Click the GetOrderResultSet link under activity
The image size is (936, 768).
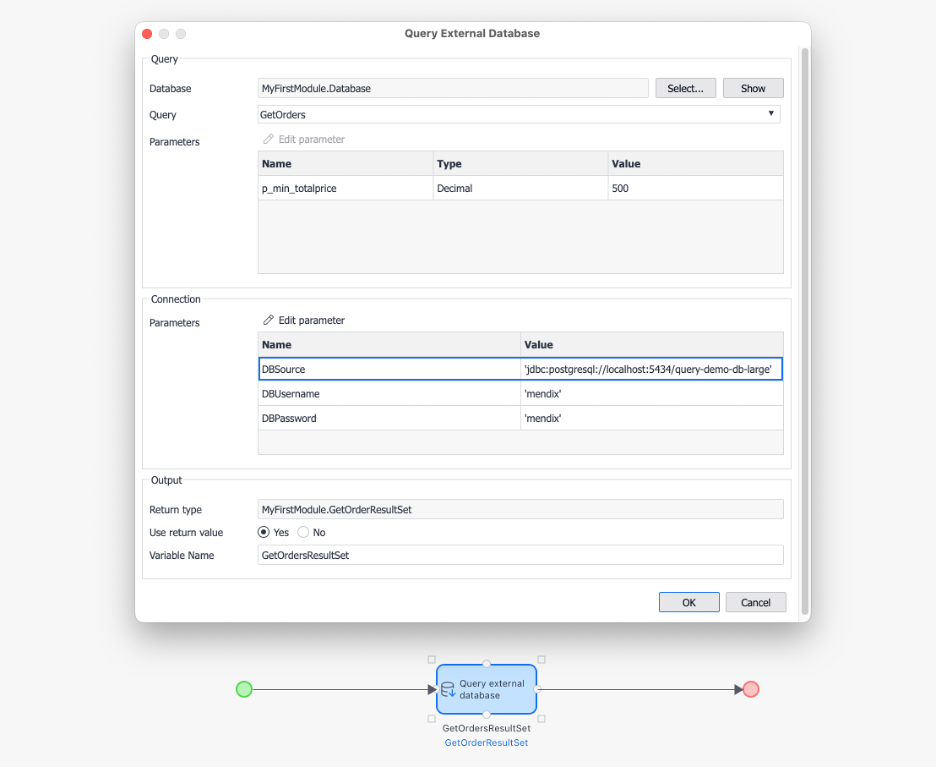[487, 743]
